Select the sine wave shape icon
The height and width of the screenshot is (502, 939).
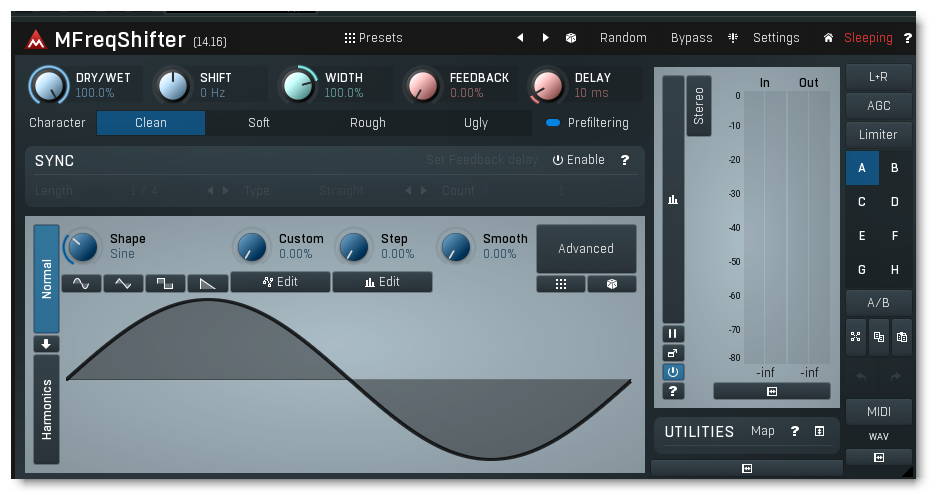(x=81, y=283)
